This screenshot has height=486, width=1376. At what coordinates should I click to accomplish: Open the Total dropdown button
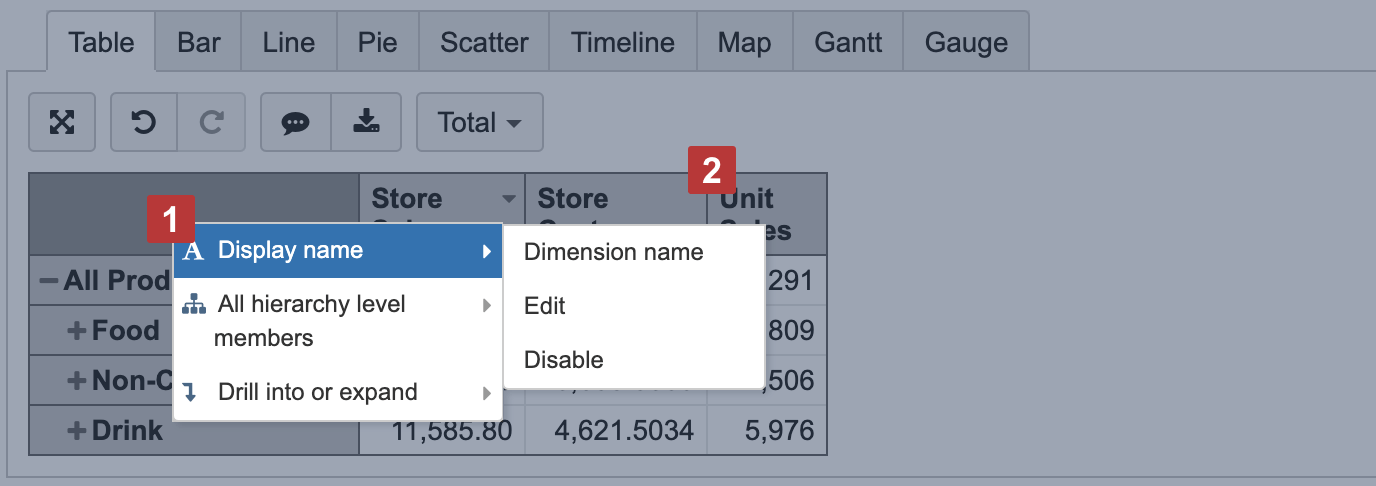pos(479,122)
